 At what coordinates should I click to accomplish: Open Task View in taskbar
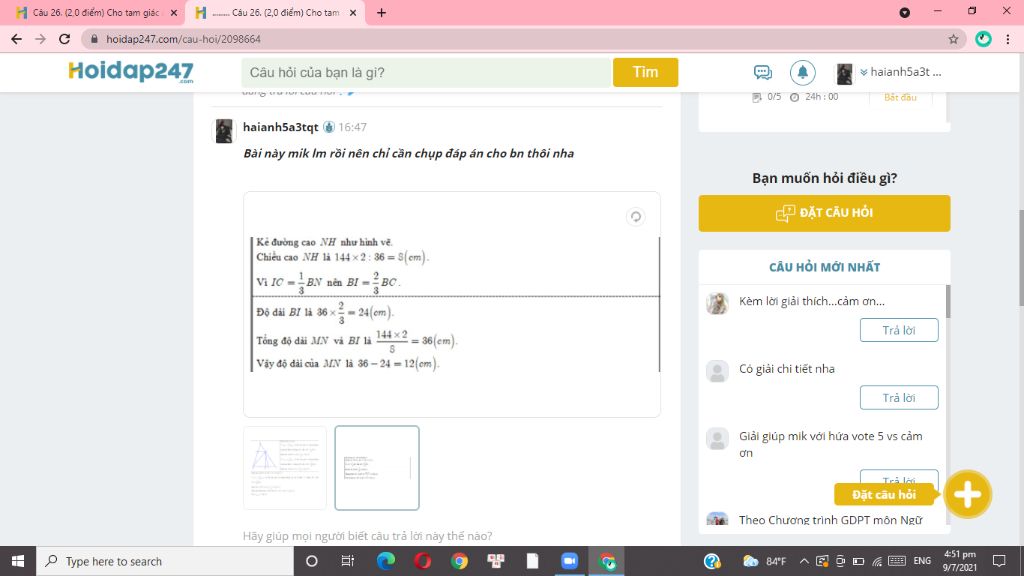(x=347, y=561)
